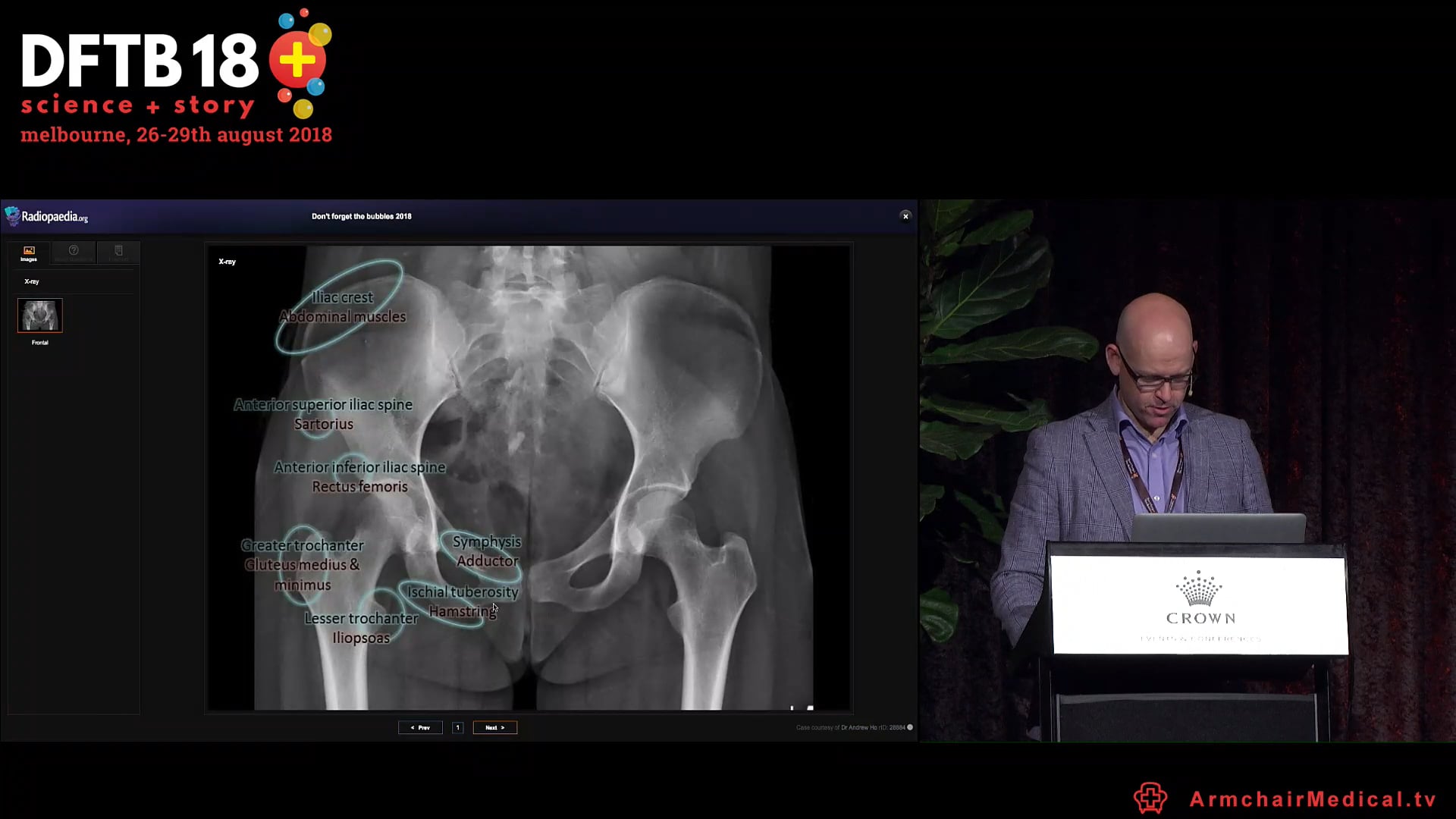Open the question-mark quiz tab icon
The image size is (1456, 819).
(74, 250)
